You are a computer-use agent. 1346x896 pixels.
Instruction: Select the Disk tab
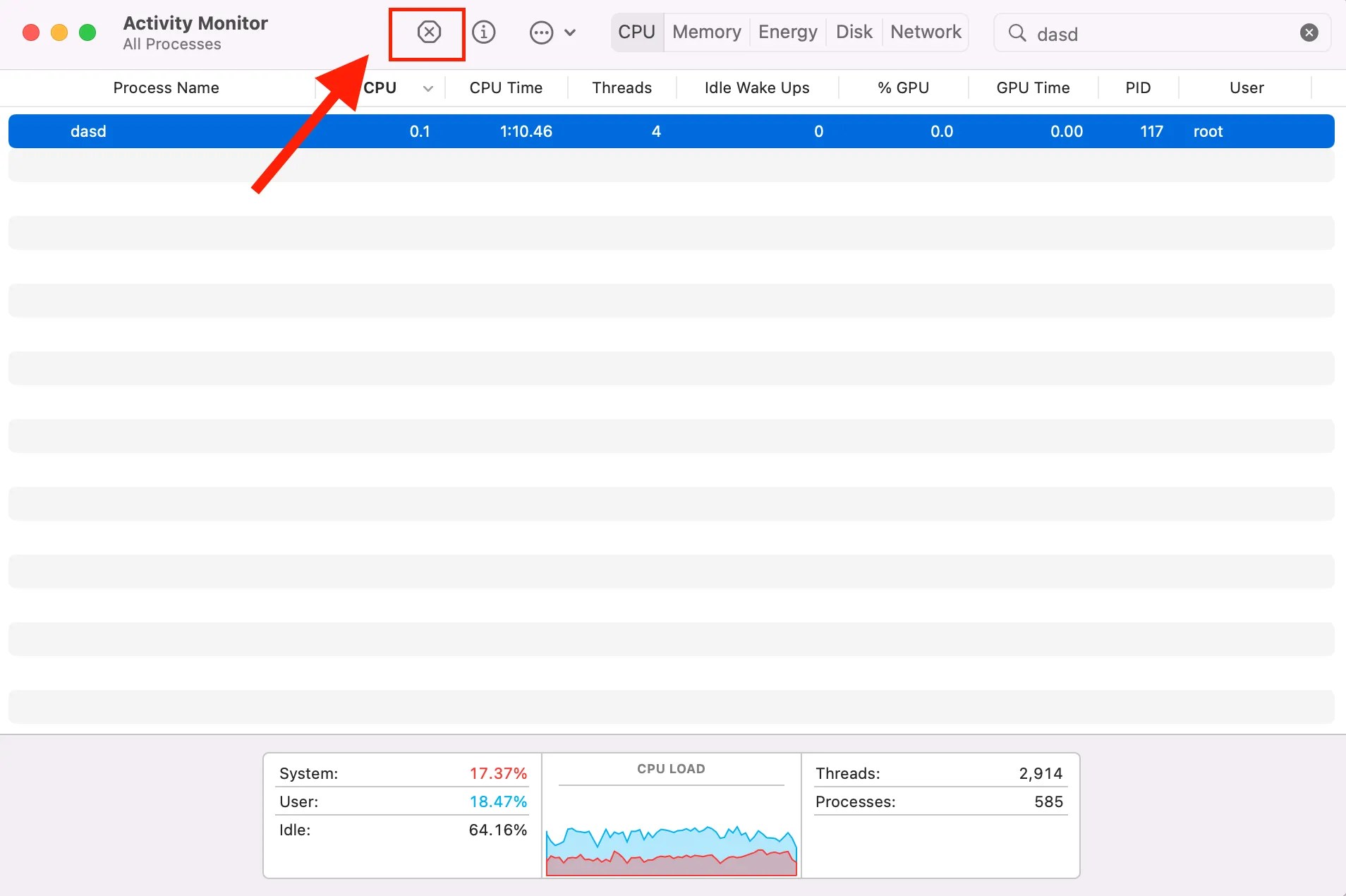(854, 32)
